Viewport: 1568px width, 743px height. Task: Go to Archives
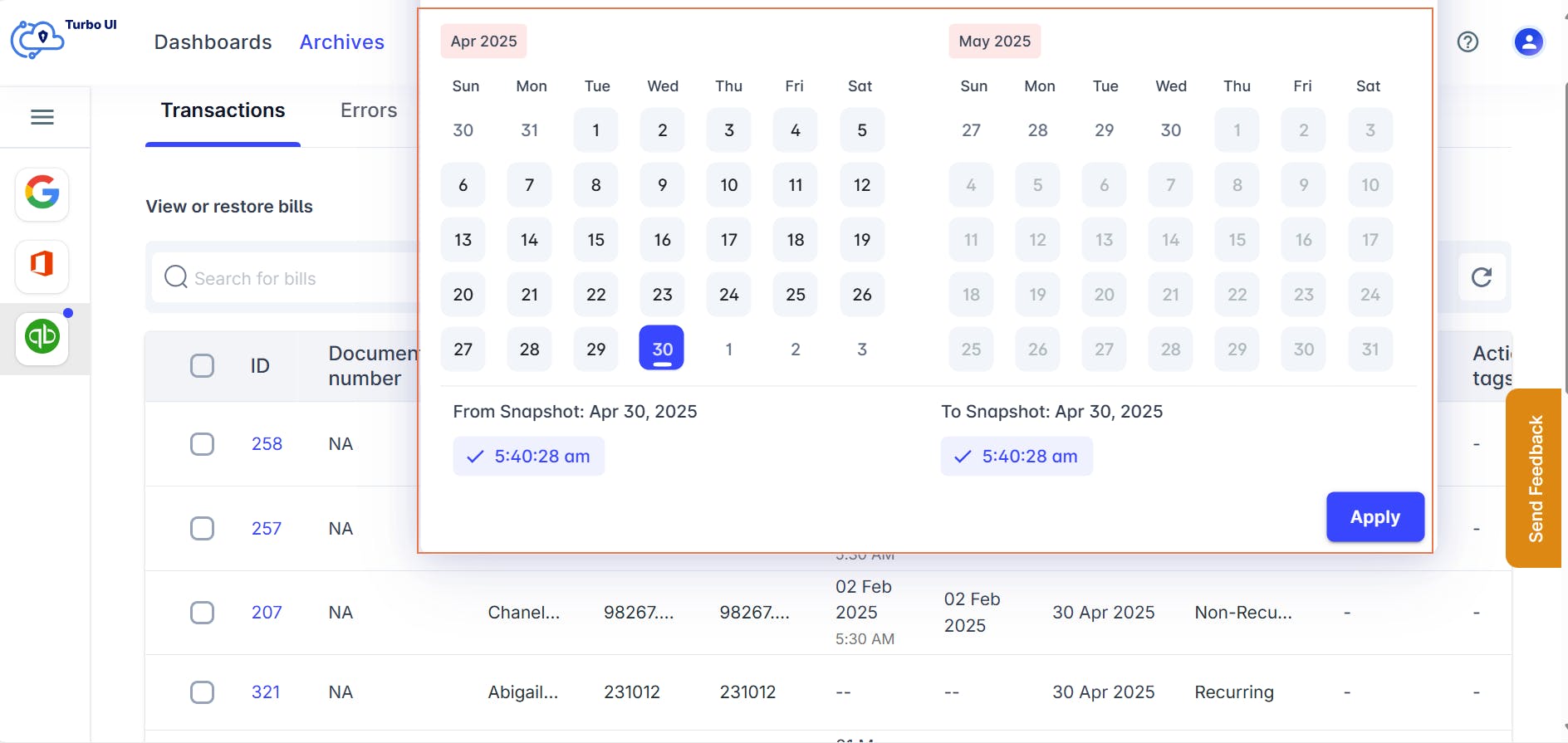[342, 42]
